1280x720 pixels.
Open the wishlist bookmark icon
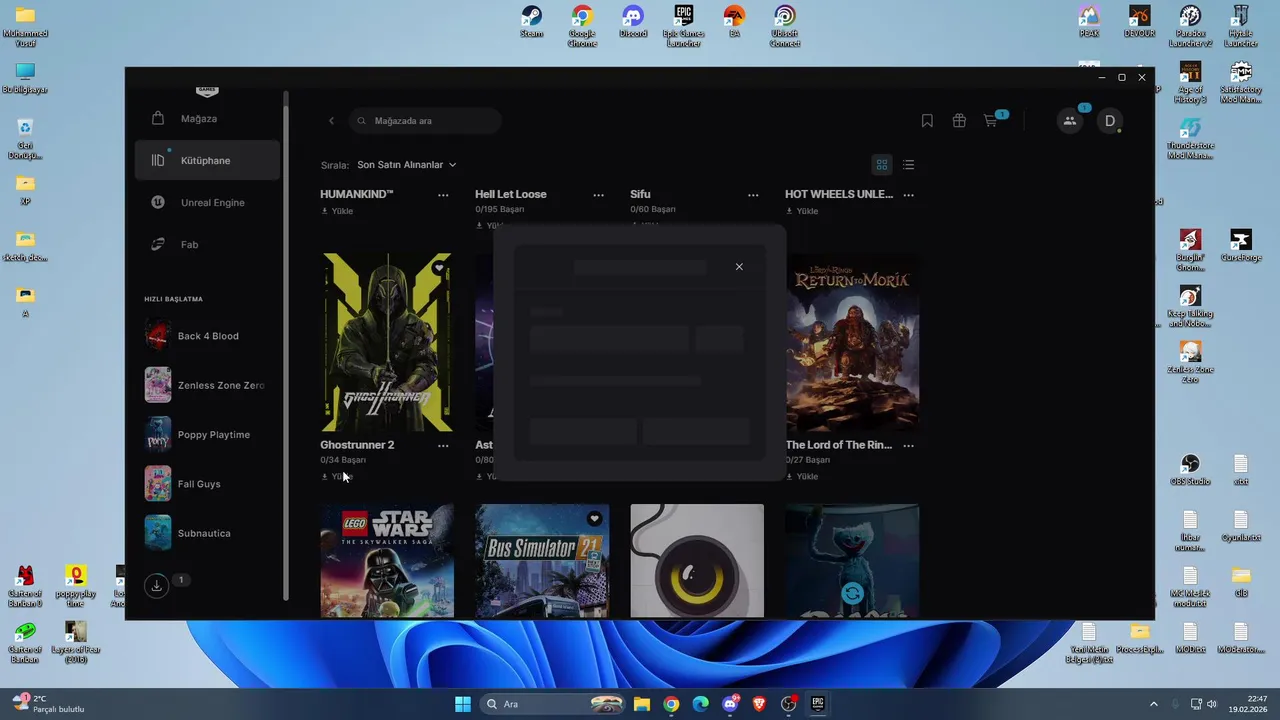(x=927, y=121)
